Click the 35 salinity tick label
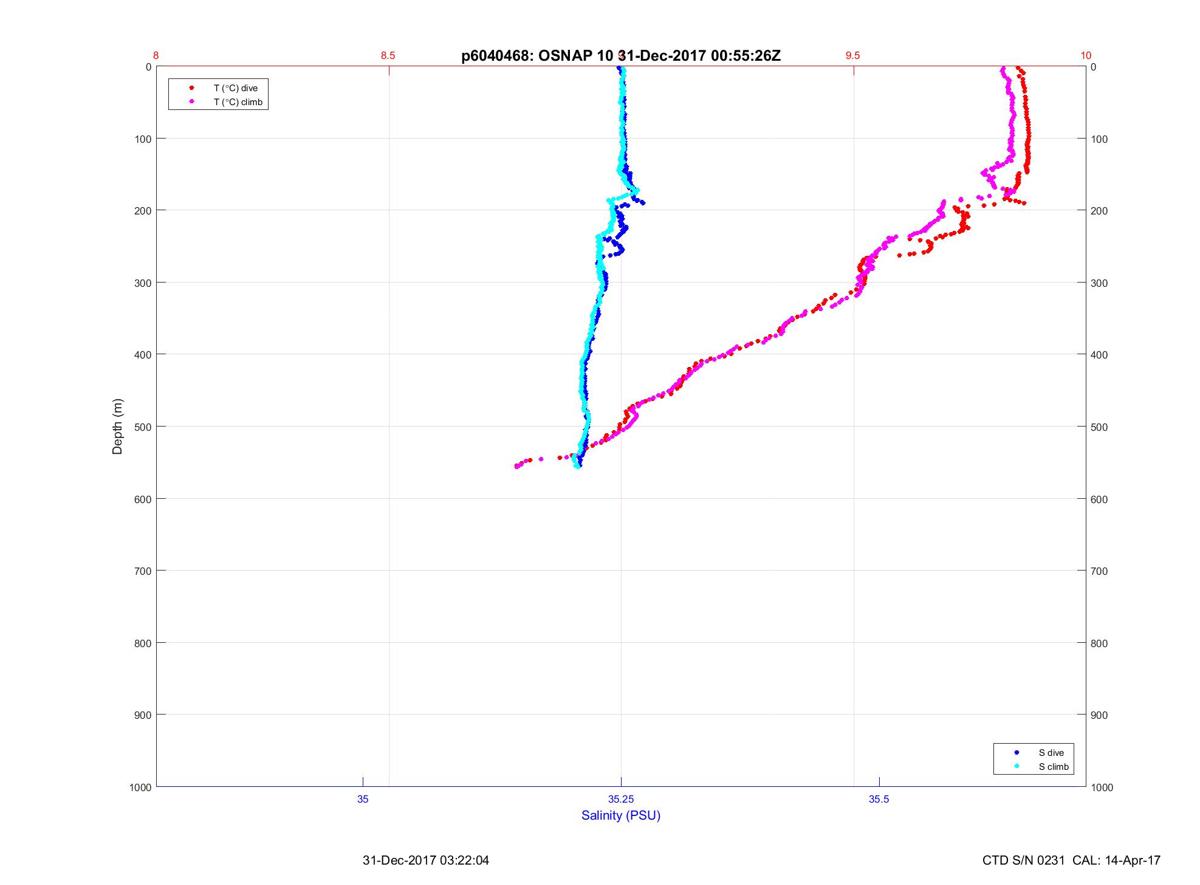Screen dimensions: 1200x885 point(363,799)
